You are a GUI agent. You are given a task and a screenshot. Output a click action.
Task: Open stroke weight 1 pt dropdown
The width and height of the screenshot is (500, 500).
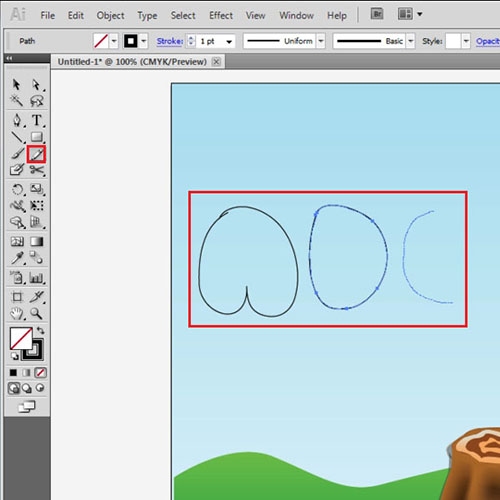coord(229,41)
